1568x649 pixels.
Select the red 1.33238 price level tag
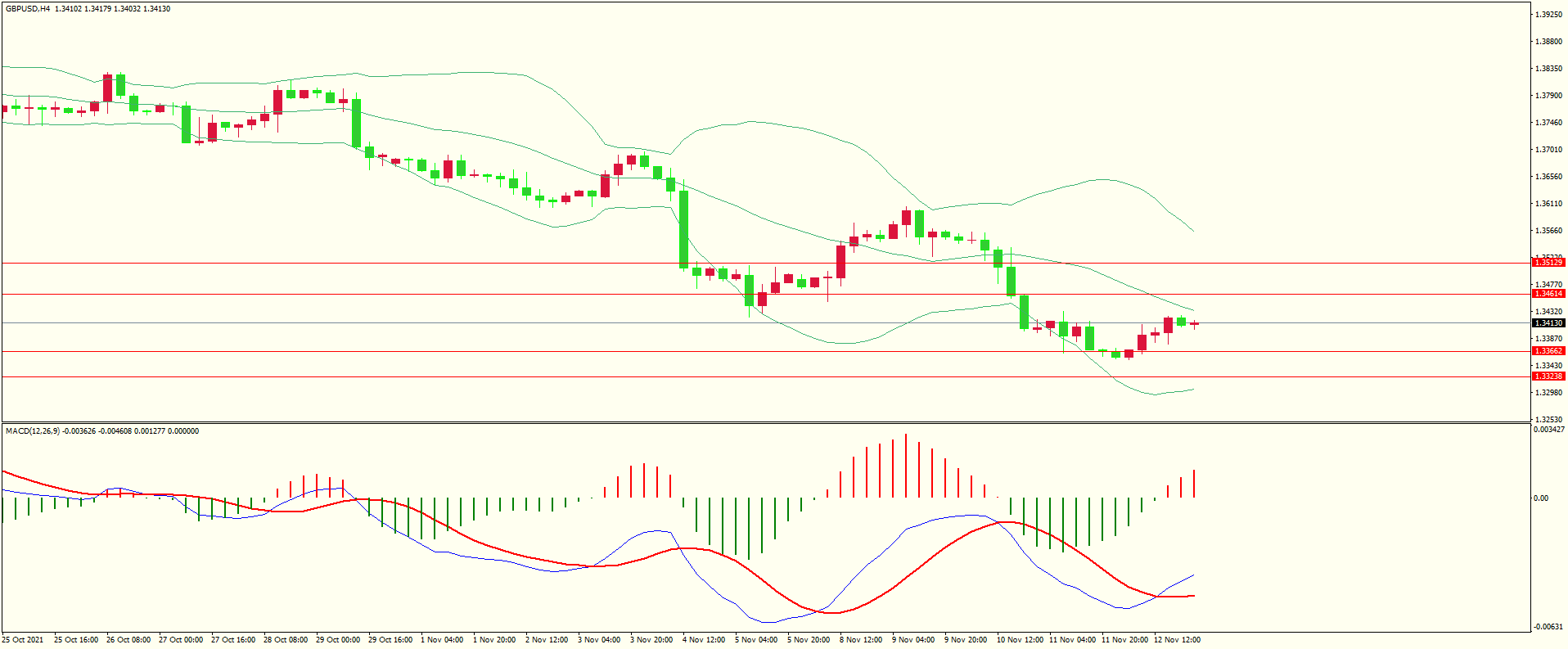[x=1548, y=376]
